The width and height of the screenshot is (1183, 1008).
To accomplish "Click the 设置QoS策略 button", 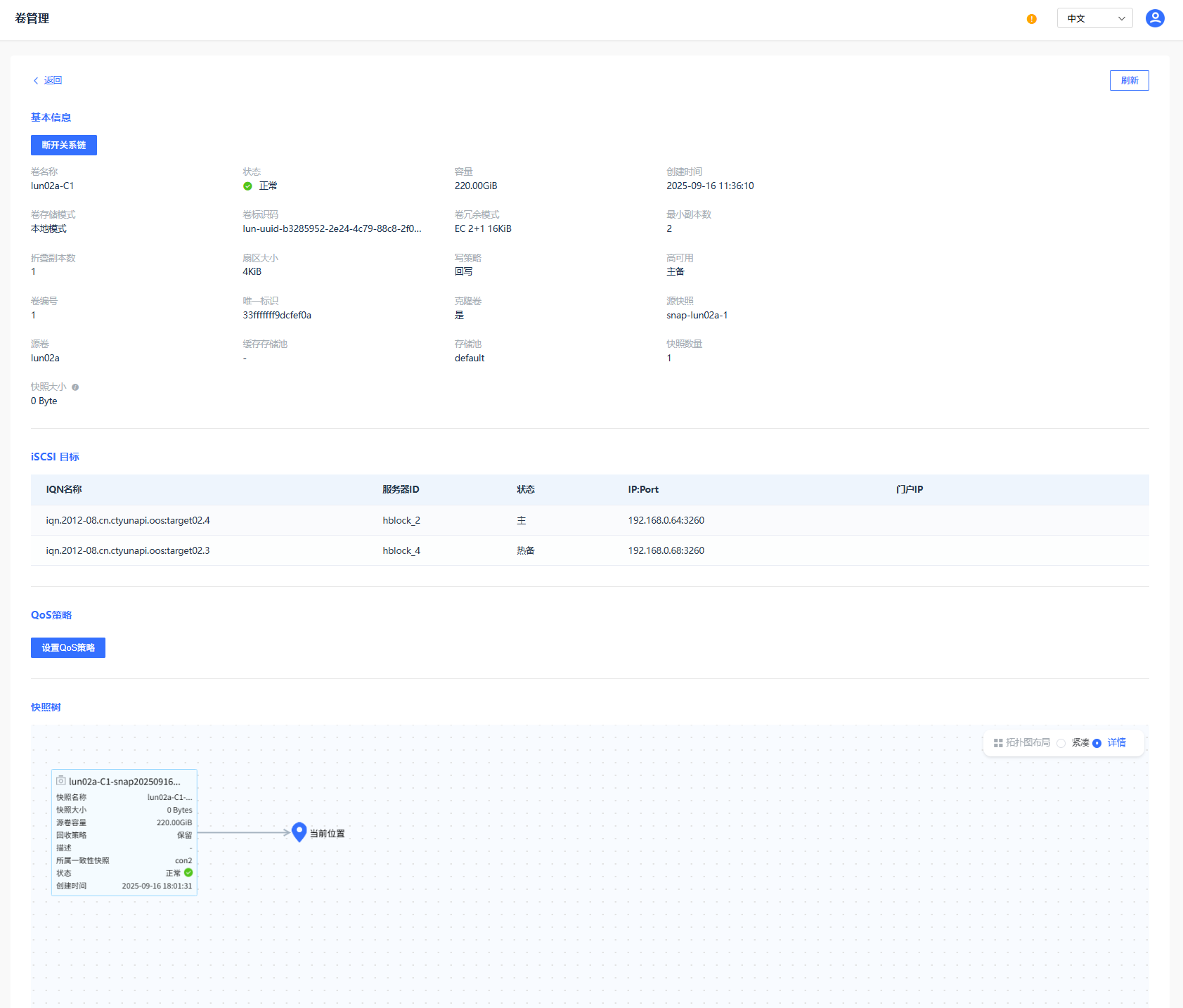I will pyautogui.click(x=68, y=647).
